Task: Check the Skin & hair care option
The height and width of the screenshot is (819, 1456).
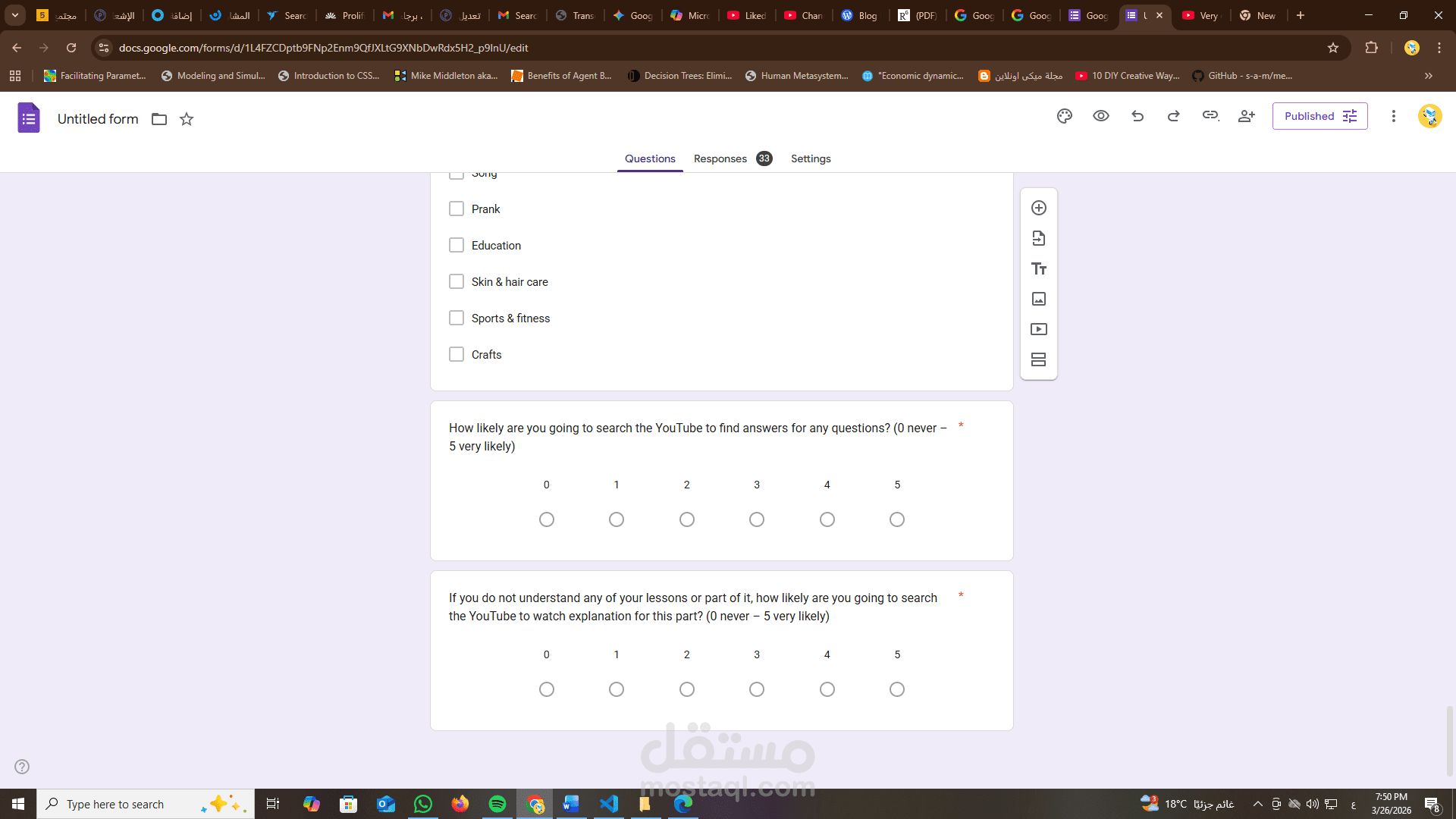Action: tap(457, 281)
